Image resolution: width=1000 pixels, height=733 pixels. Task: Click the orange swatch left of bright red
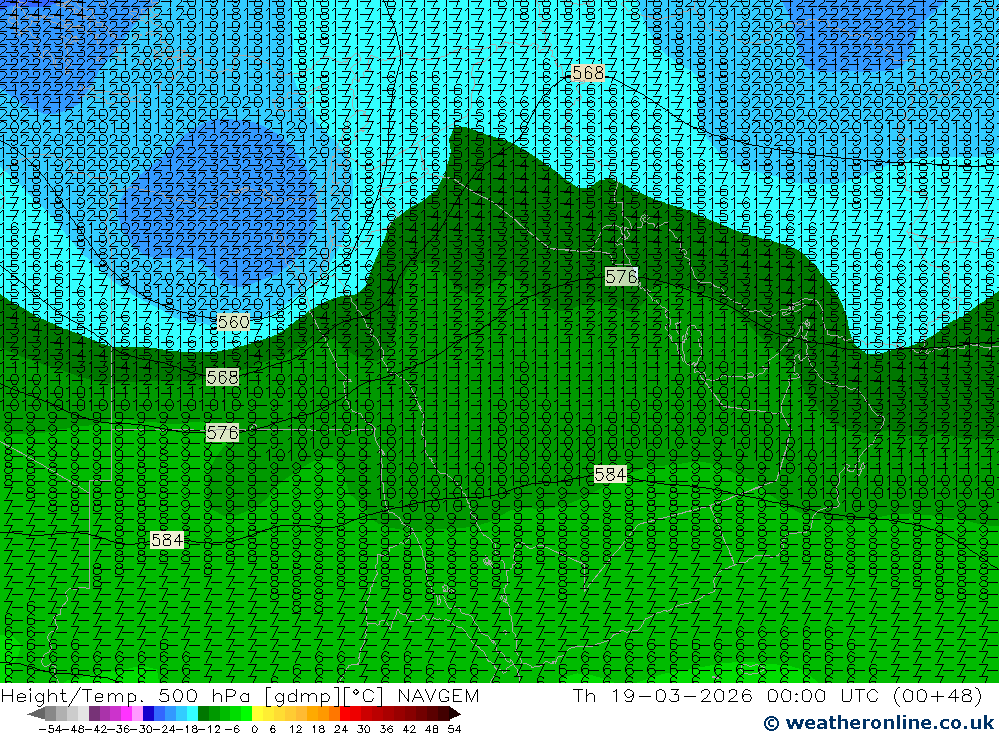[x=334, y=714]
